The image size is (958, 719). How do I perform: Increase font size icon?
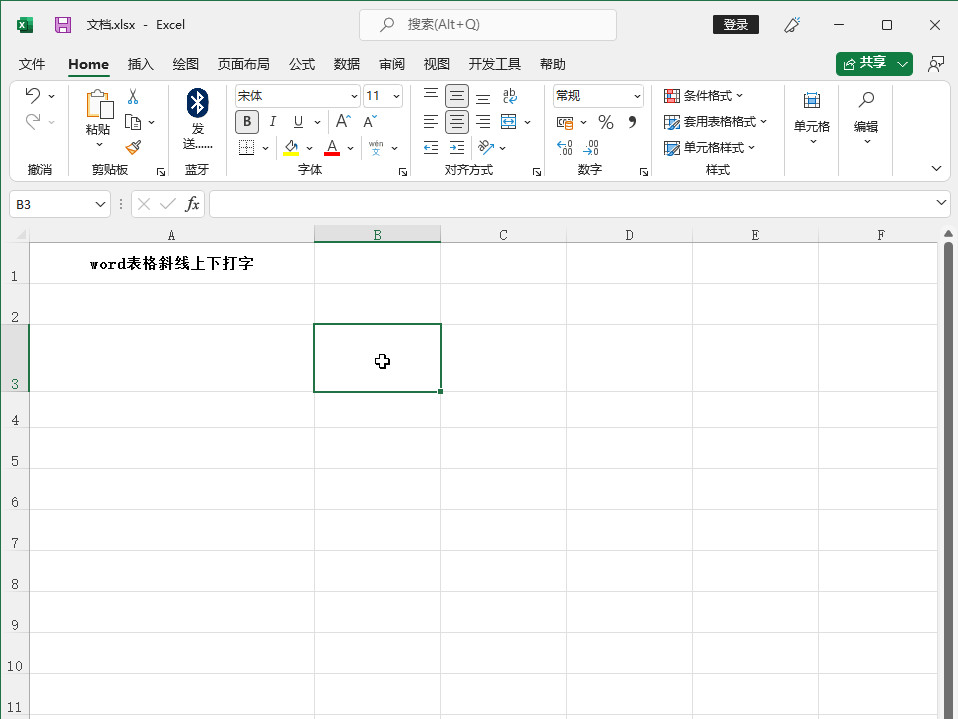pyautogui.click(x=343, y=121)
